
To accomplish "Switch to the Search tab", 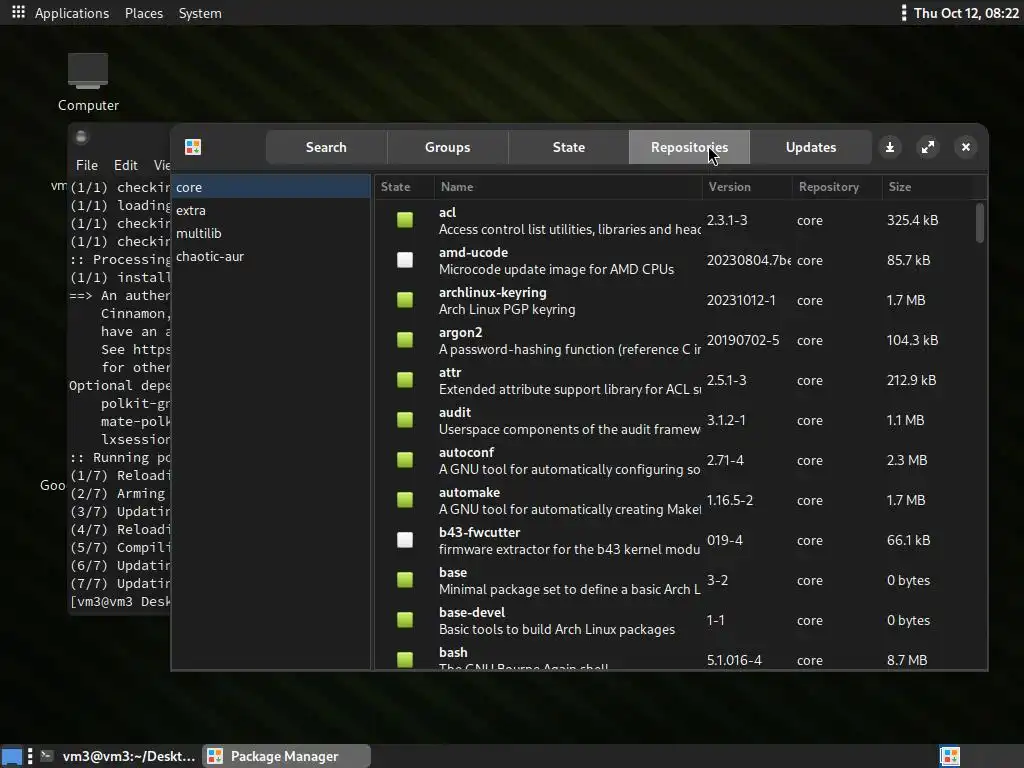I will 326,147.
